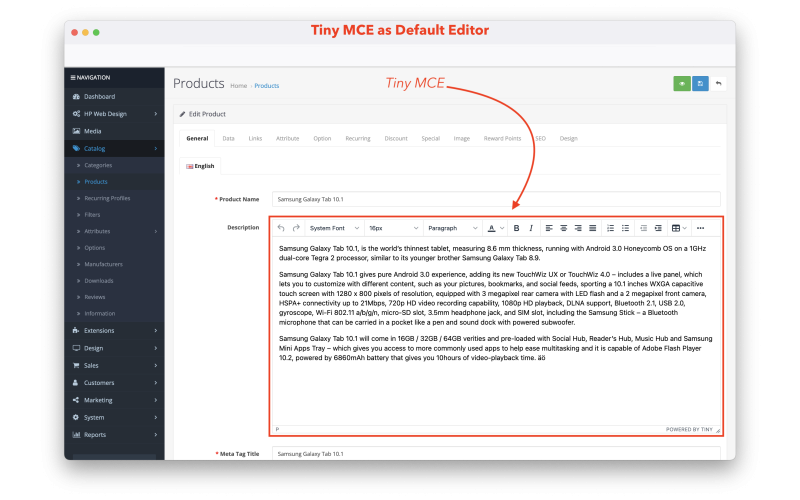Viewport: 800px width, 500px height.
Task: Expand the Reports menu
Action: [x=114, y=435]
